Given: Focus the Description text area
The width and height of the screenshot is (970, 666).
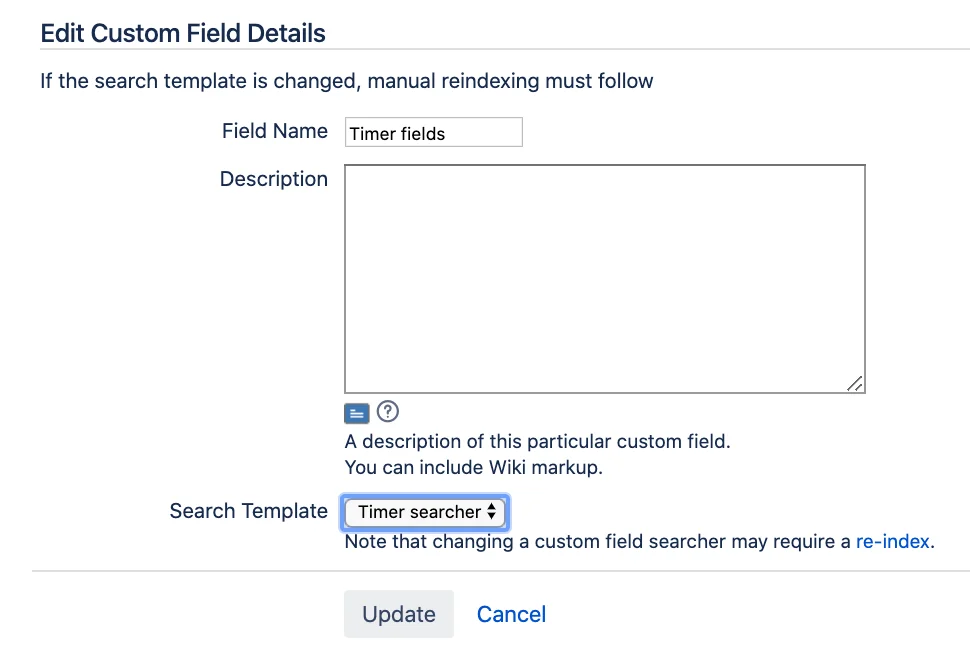Looking at the screenshot, I should [x=605, y=279].
